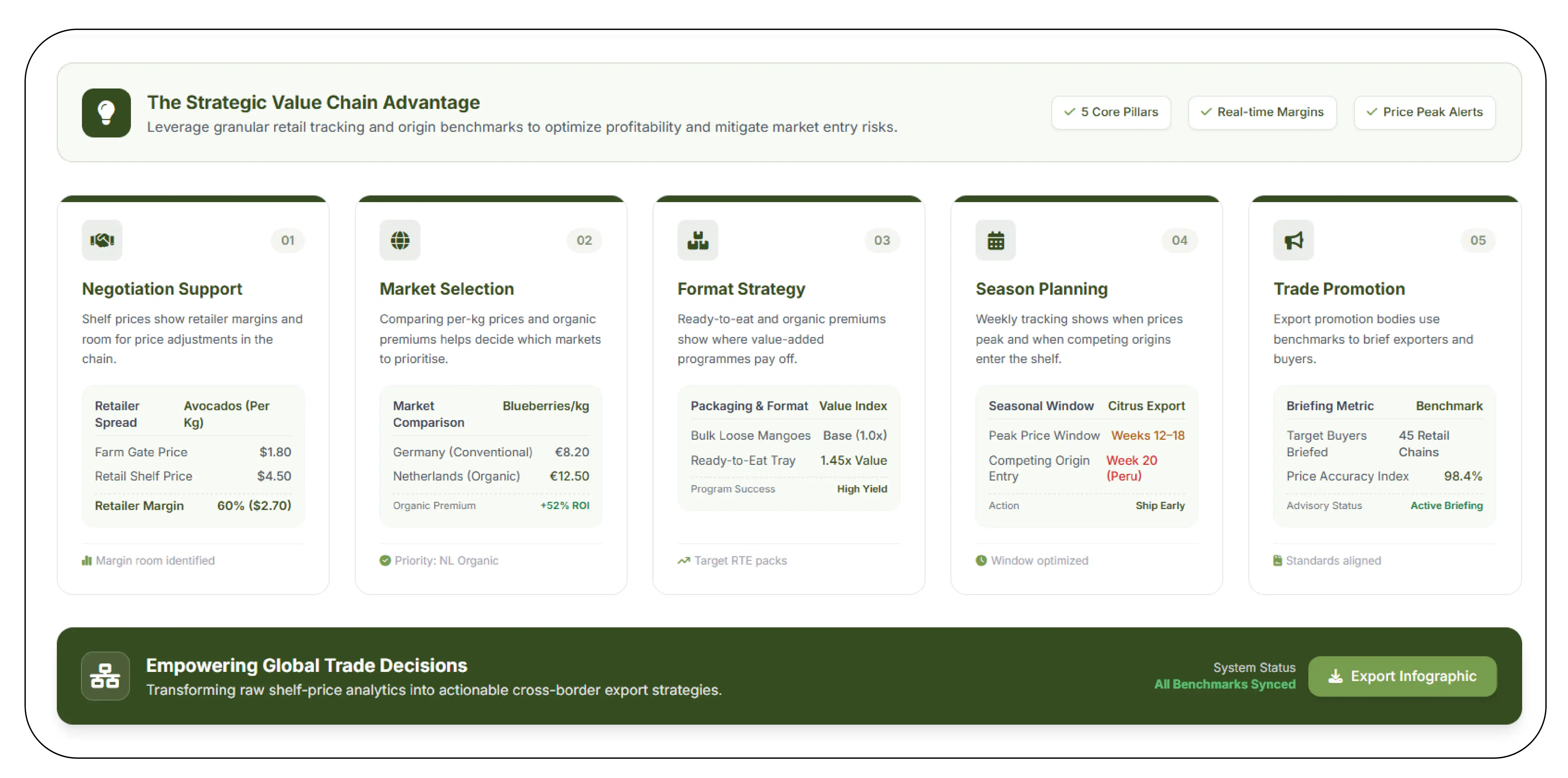Click the green check beside Priority: NL Organic
Image resolution: width=1568 pixels, height=778 pixels.
point(385,561)
